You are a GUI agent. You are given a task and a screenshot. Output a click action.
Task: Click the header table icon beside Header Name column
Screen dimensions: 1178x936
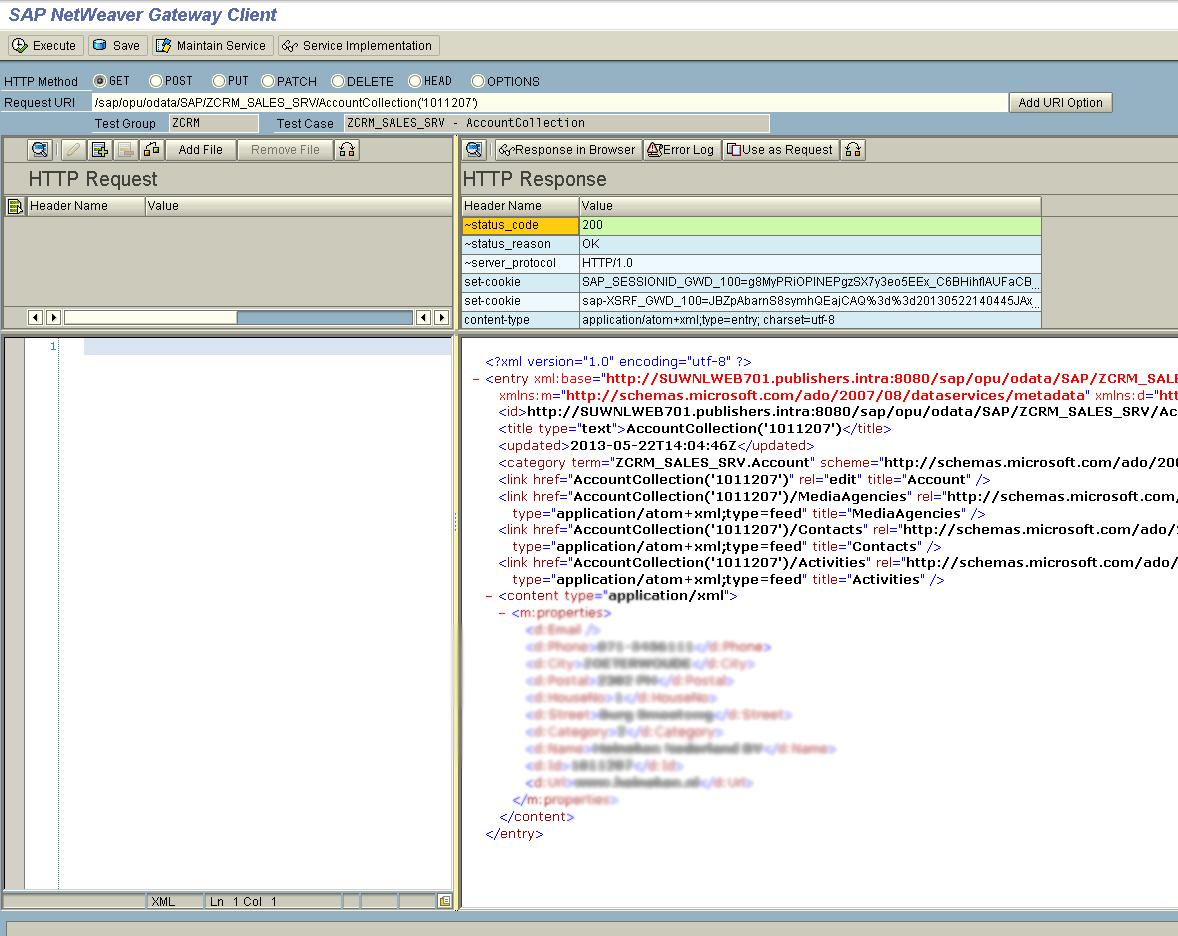15,205
